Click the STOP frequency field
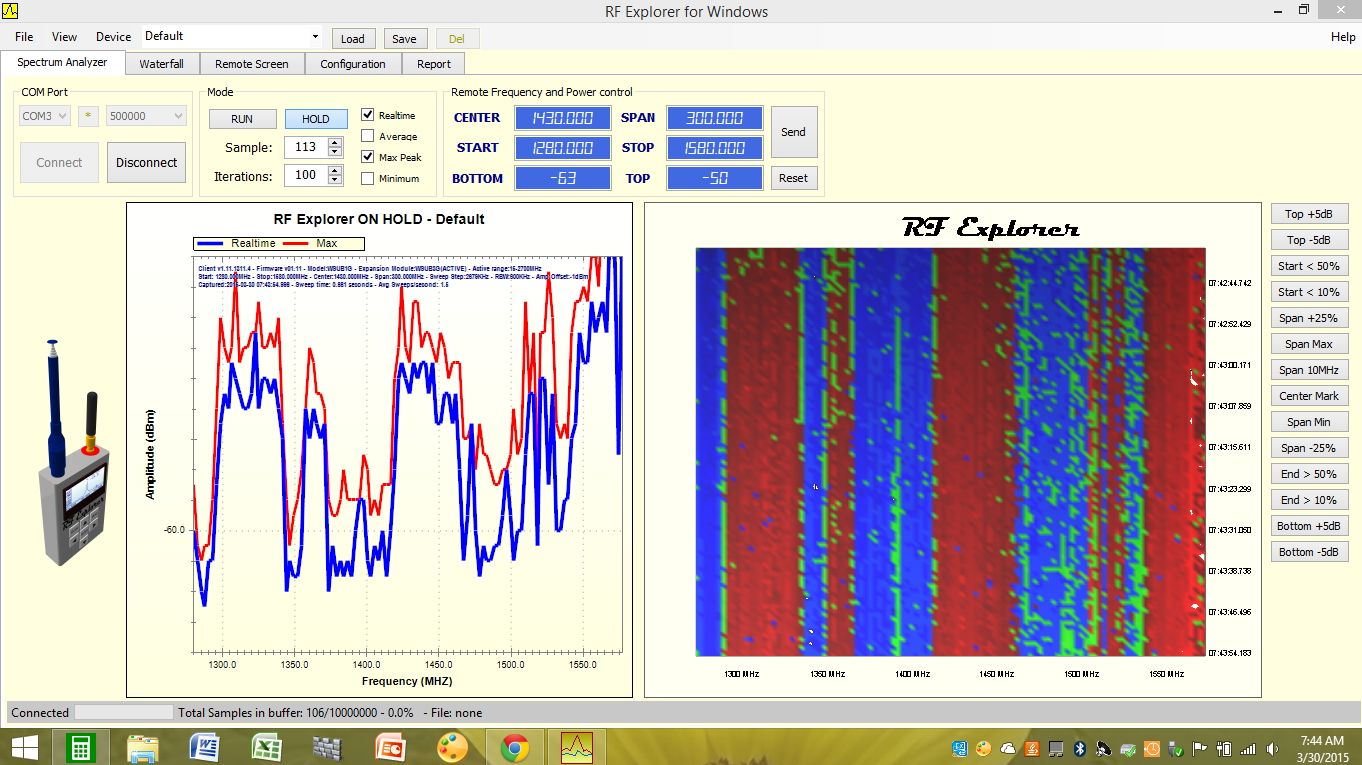The width and height of the screenshot is (1362, 765). [714, 148]
